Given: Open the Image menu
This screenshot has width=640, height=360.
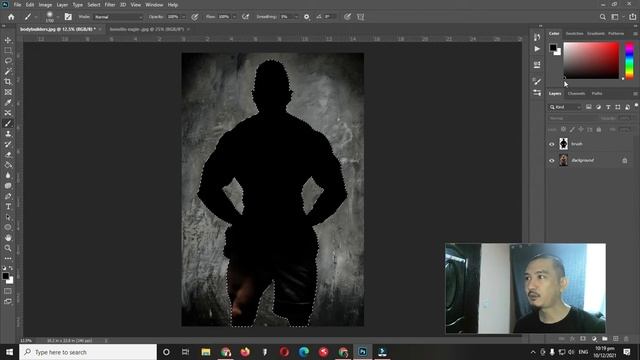Looking at the screenshot, I should [45, 5].
